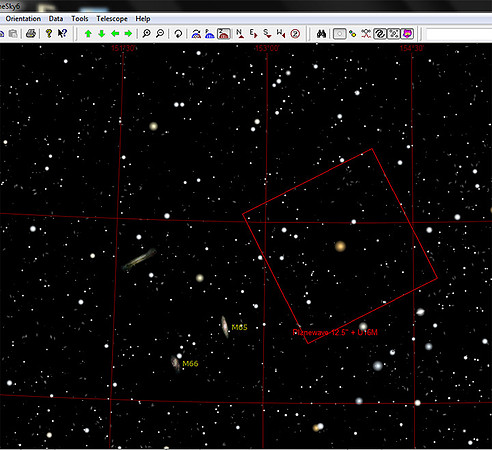492x450 pixels.
Task: Click the second blue-dome orientation icon
Action: [210, 34]
